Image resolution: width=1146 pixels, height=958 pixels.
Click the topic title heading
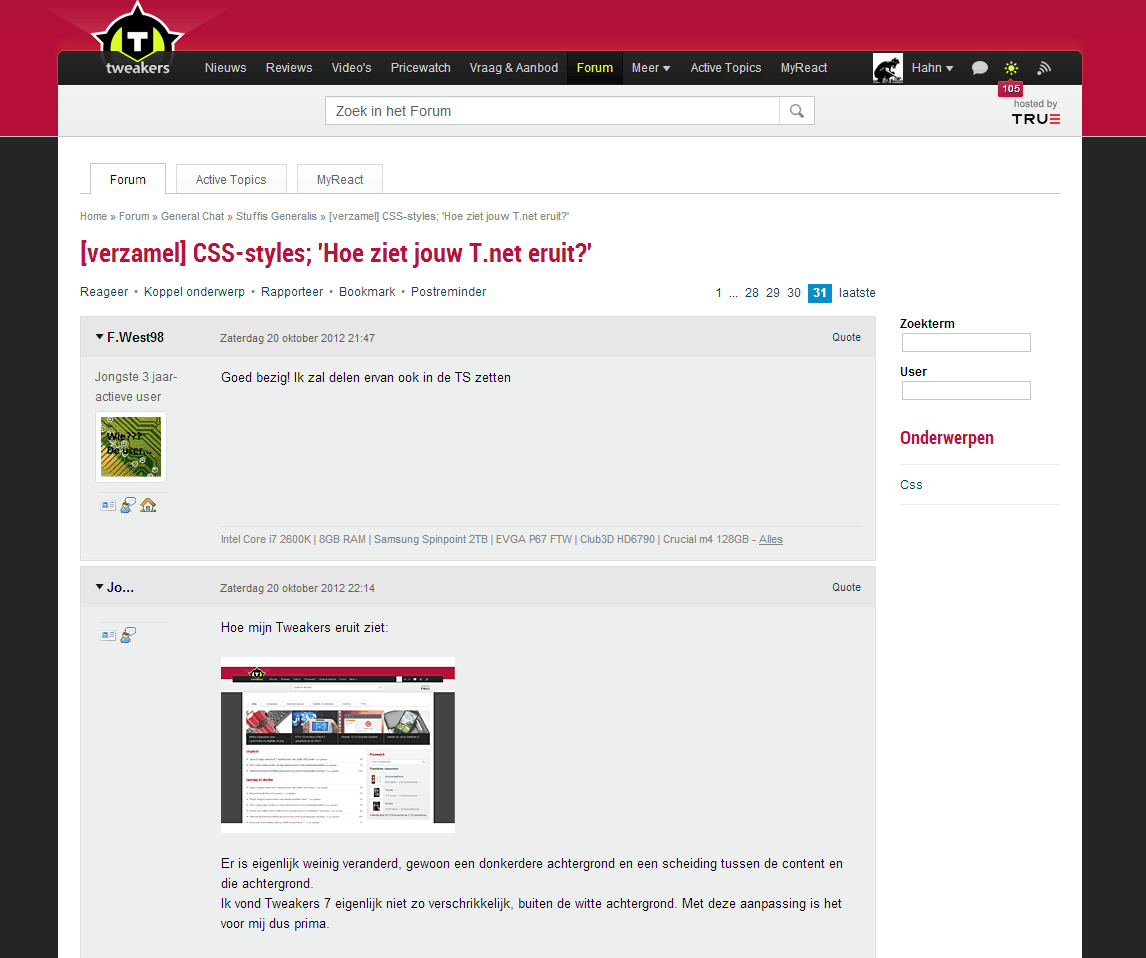335,253
